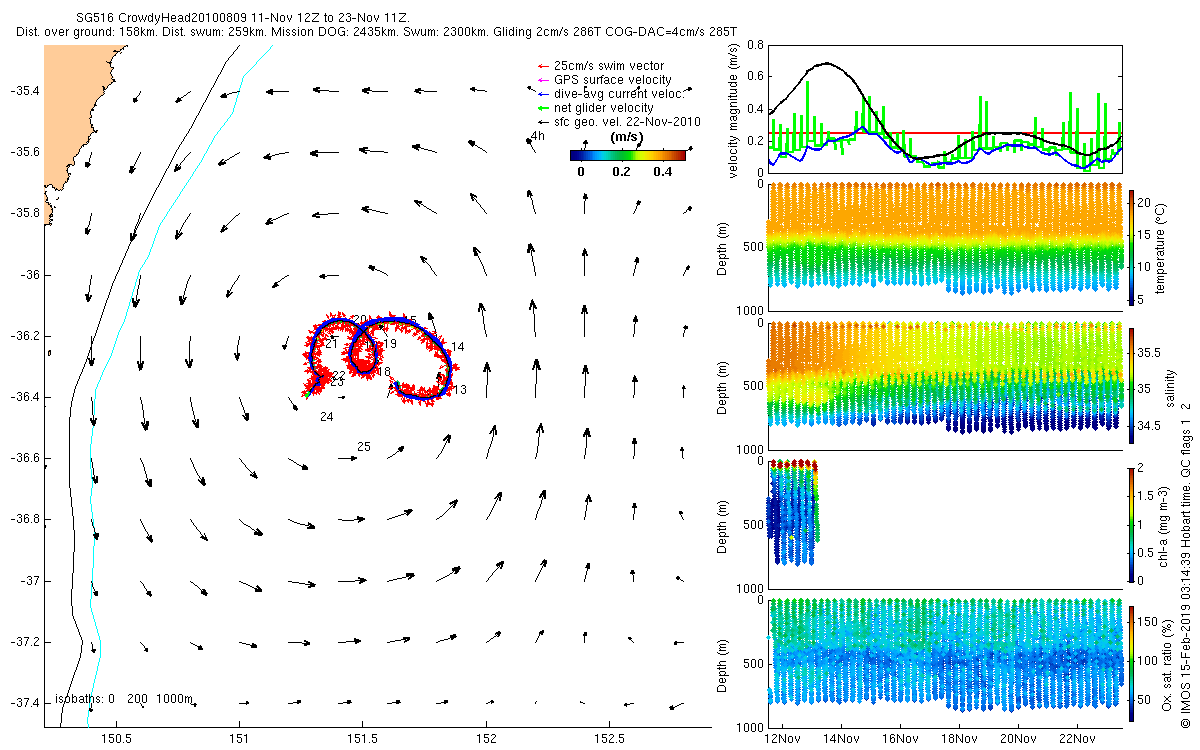The height and width of the screenshot is (750, 1200).
Task: Click the '35.5' tick on the salinity colorbar
Action: click(x=1148, y=352)
